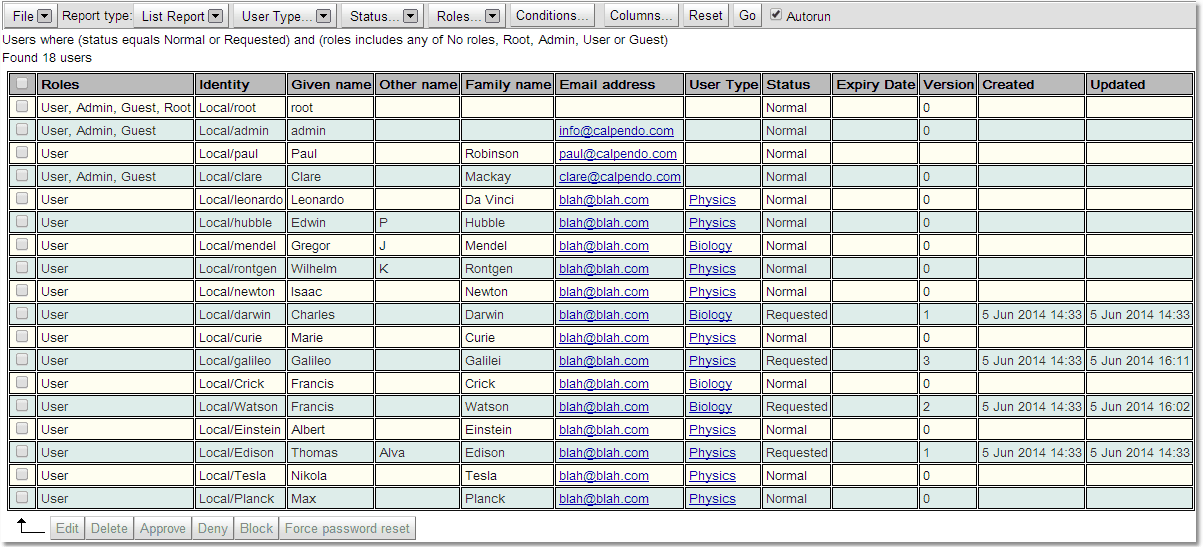The width and height of the screenshot is (1203, 549).
Task: Tick the select-all checkbox in header
Action: coord(22,84)
